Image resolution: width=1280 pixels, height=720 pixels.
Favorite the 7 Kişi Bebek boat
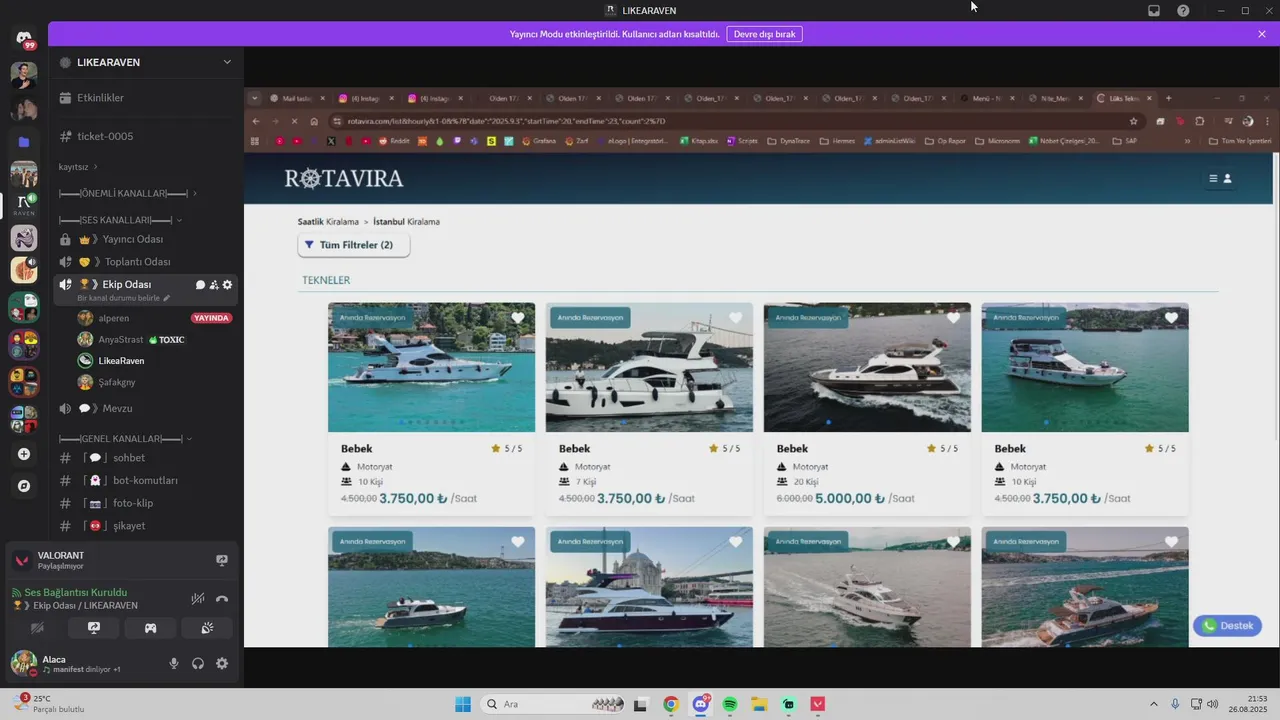(x=736, y=318)
